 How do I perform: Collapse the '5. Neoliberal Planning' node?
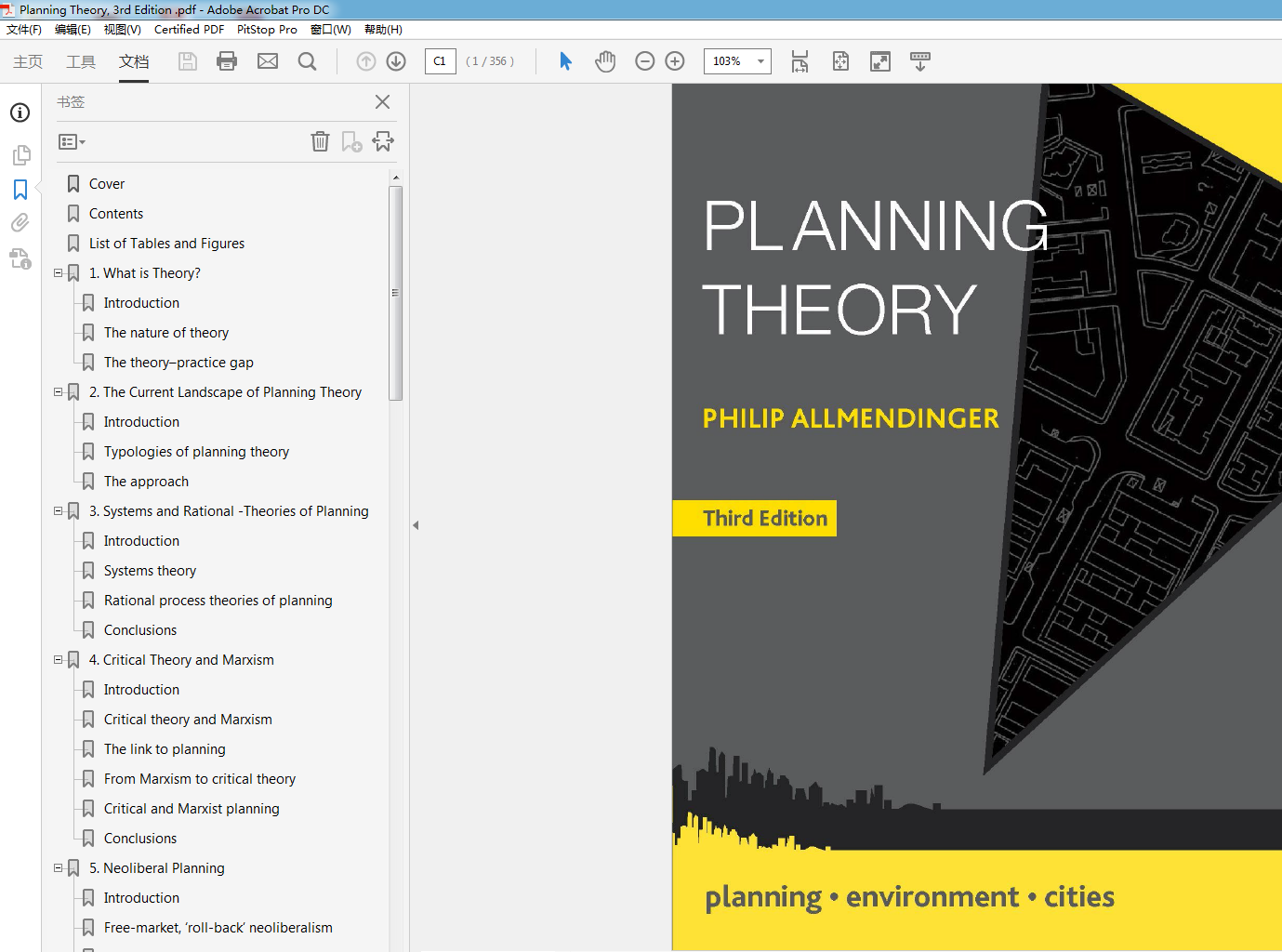(59, 868)
